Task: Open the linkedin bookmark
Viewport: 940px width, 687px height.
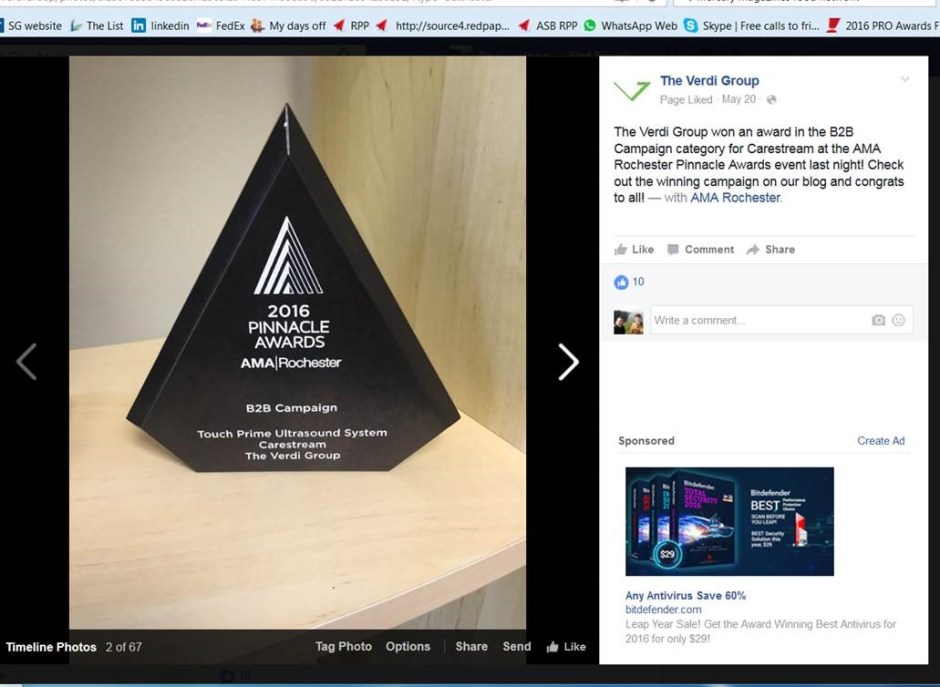Action: click(x=169, y=25)
